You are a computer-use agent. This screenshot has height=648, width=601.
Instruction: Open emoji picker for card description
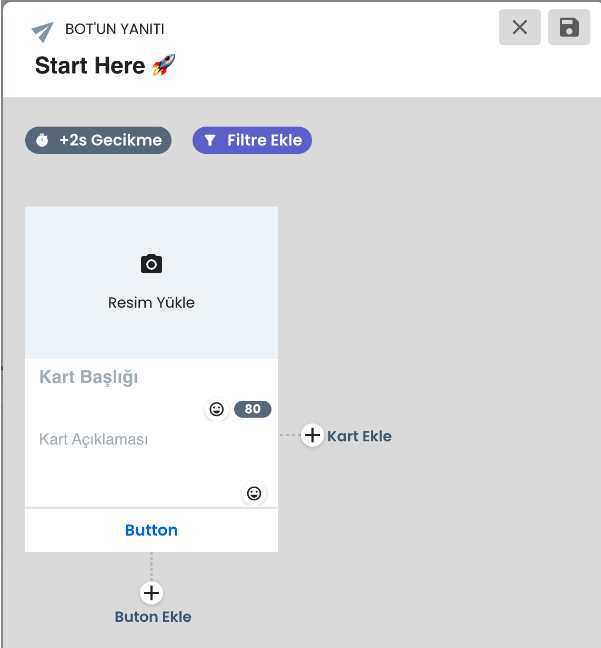(x=254, y=493)
